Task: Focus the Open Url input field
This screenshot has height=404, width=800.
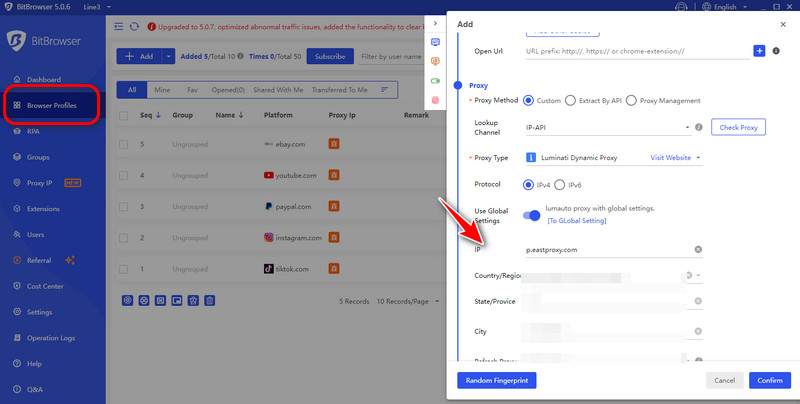Action: pyautogui.click(x=638, y=51)
